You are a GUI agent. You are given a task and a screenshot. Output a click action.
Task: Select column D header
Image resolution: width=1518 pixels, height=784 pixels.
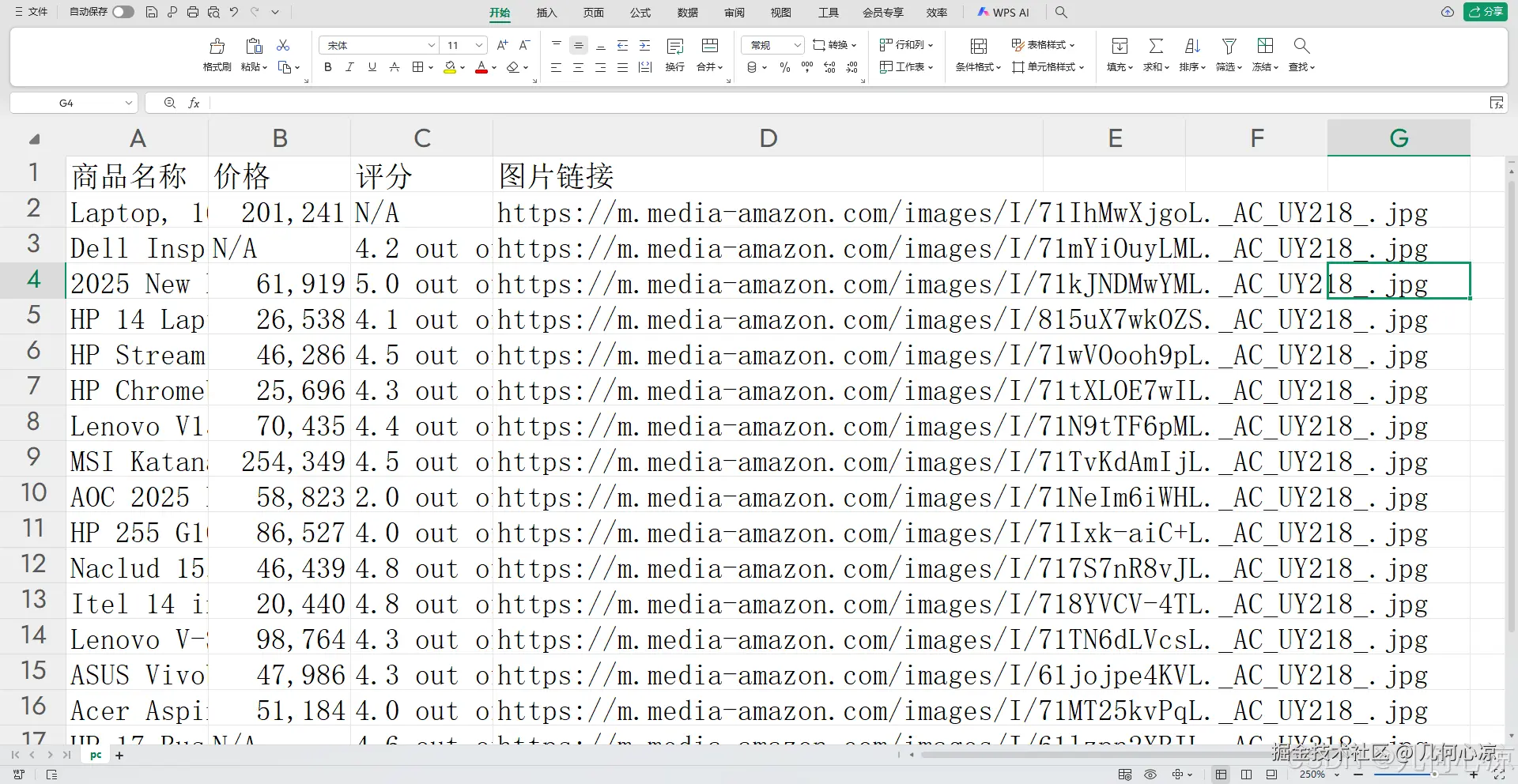(768, 138)
